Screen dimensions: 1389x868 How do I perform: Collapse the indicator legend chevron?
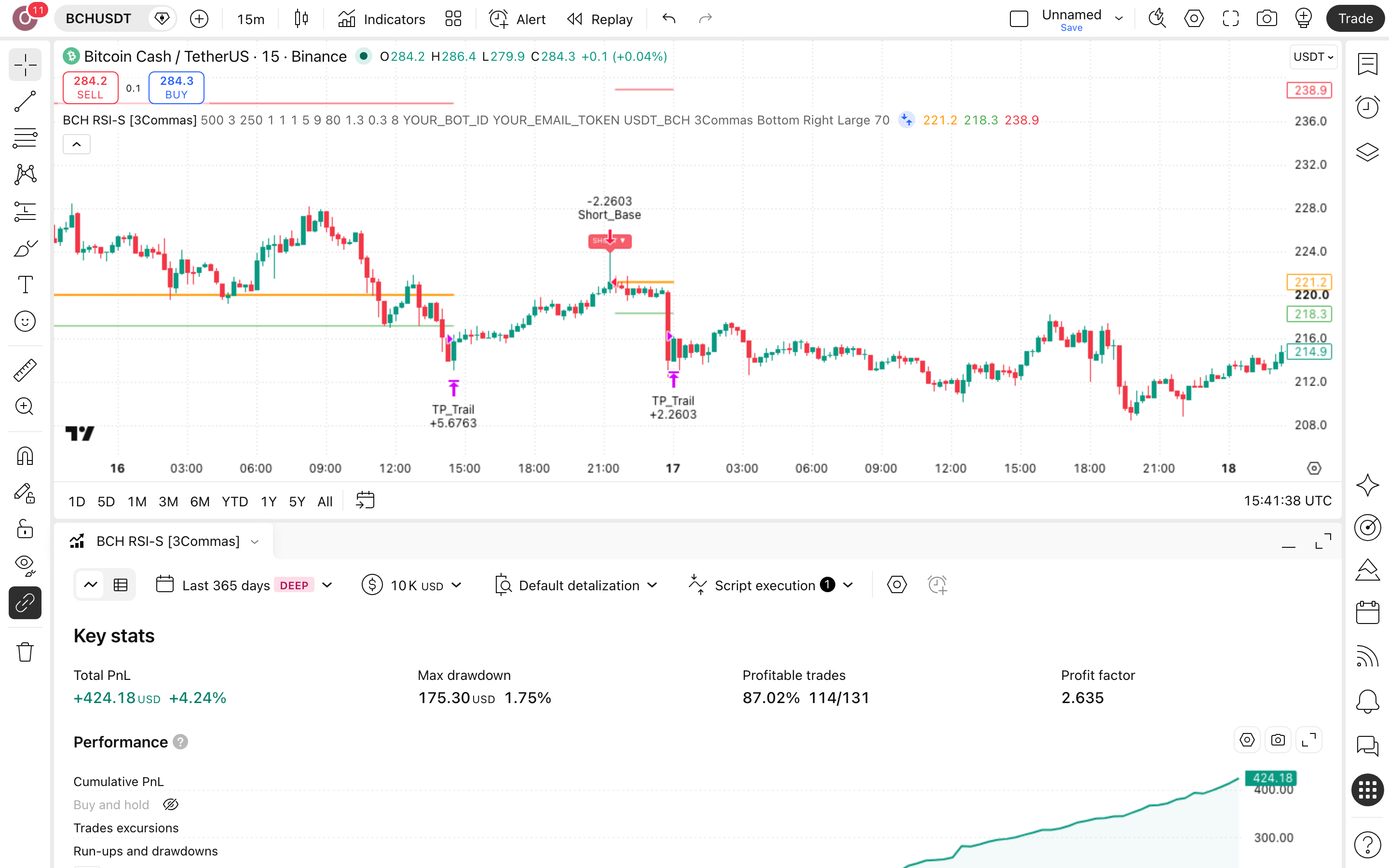pos(76,144)
